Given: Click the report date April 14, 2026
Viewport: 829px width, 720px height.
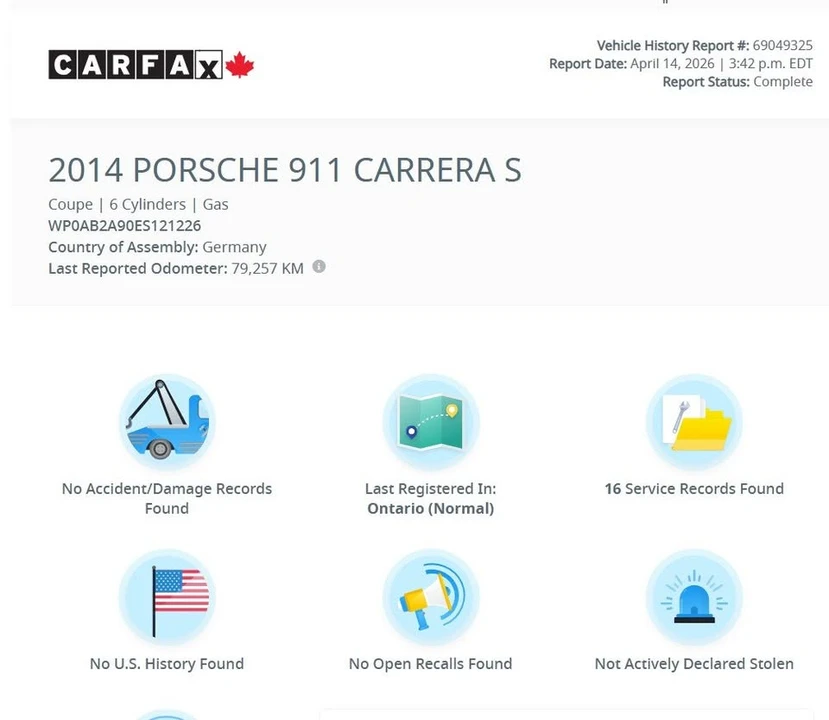Looking at the screenshot, I should click(672, 64).
